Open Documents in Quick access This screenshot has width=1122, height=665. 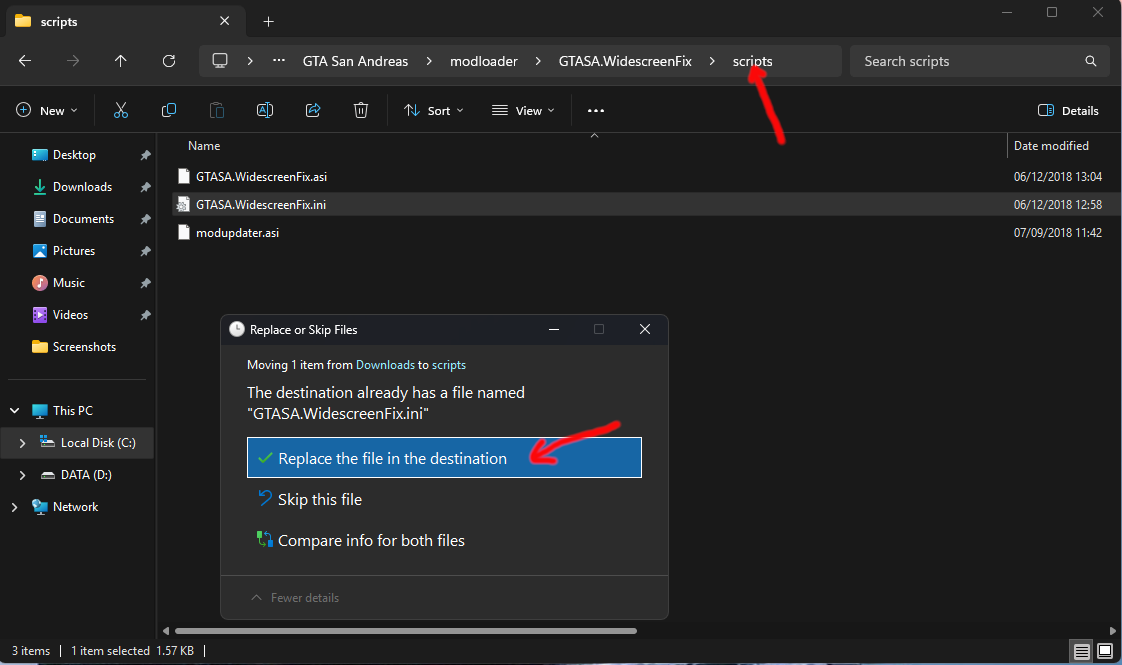pos(83,219)
